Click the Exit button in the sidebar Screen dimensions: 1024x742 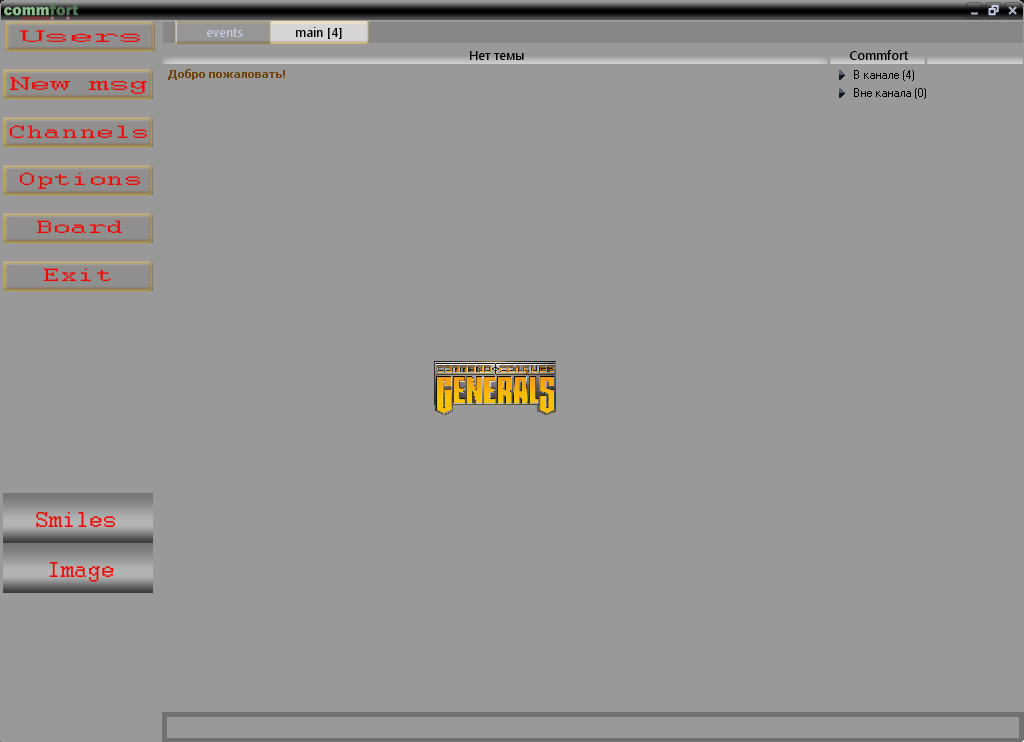pos(78,276)
